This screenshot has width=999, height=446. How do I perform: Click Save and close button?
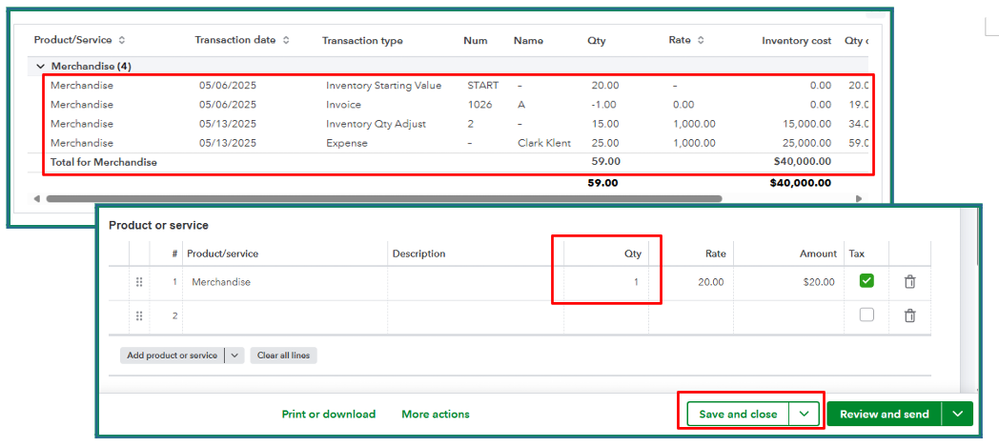pyautogui.click(x=738, y=414)
